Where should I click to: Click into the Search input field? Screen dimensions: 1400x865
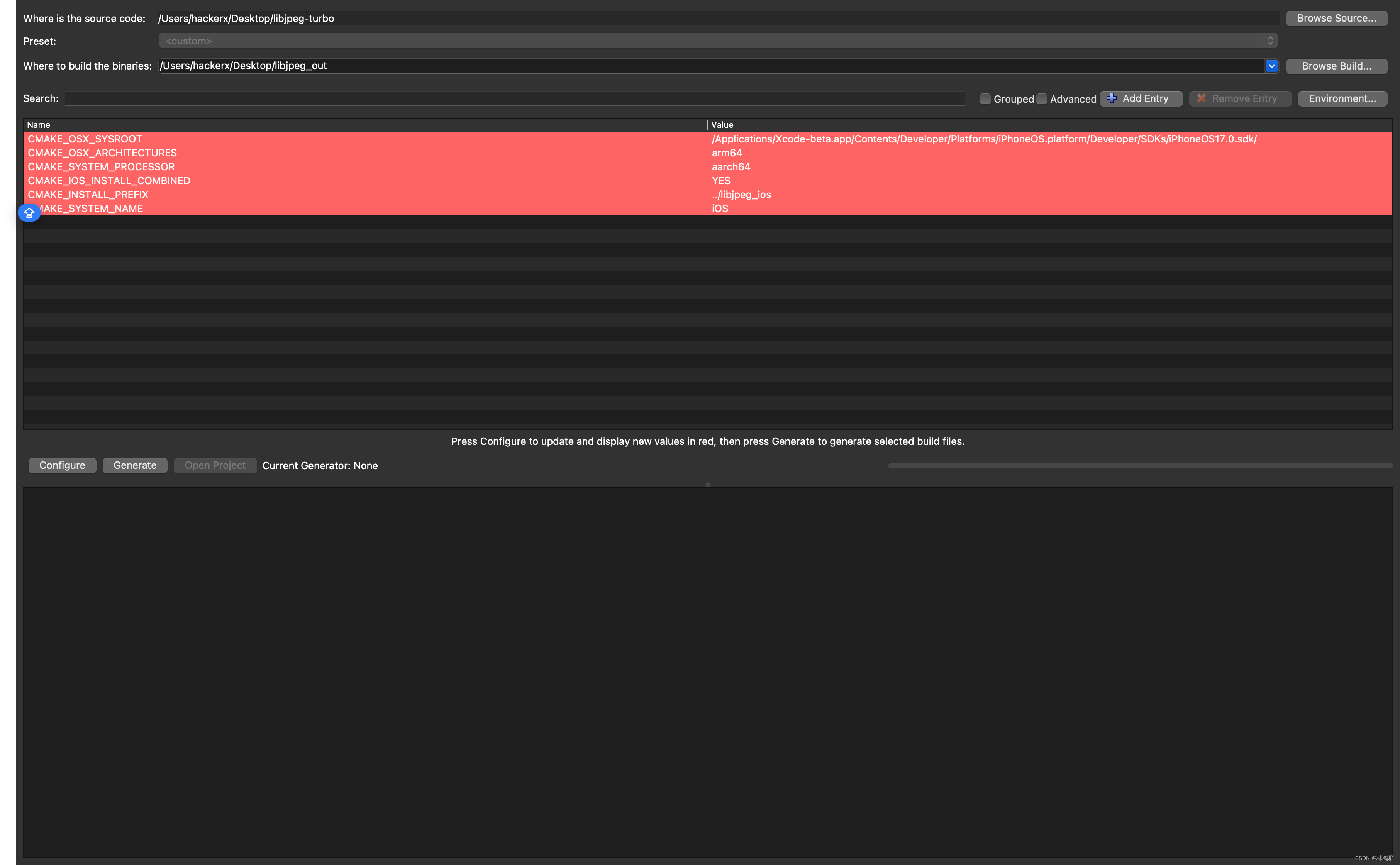coord(515,98)
